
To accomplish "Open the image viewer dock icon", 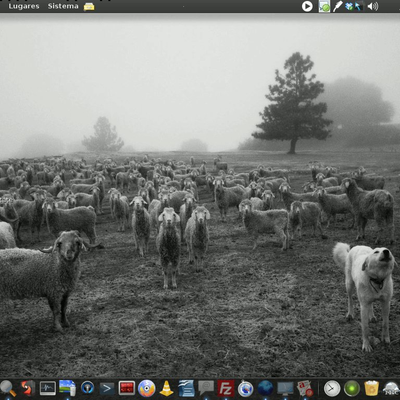I will coord(67,388).
